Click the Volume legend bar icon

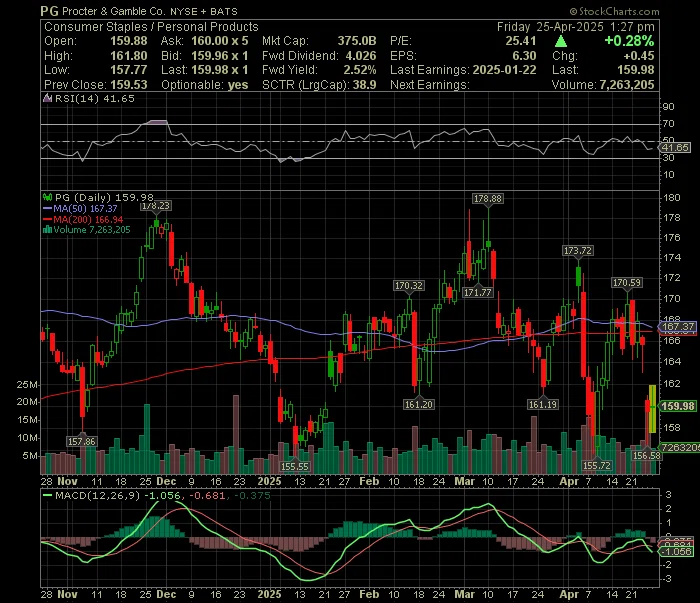47,230
